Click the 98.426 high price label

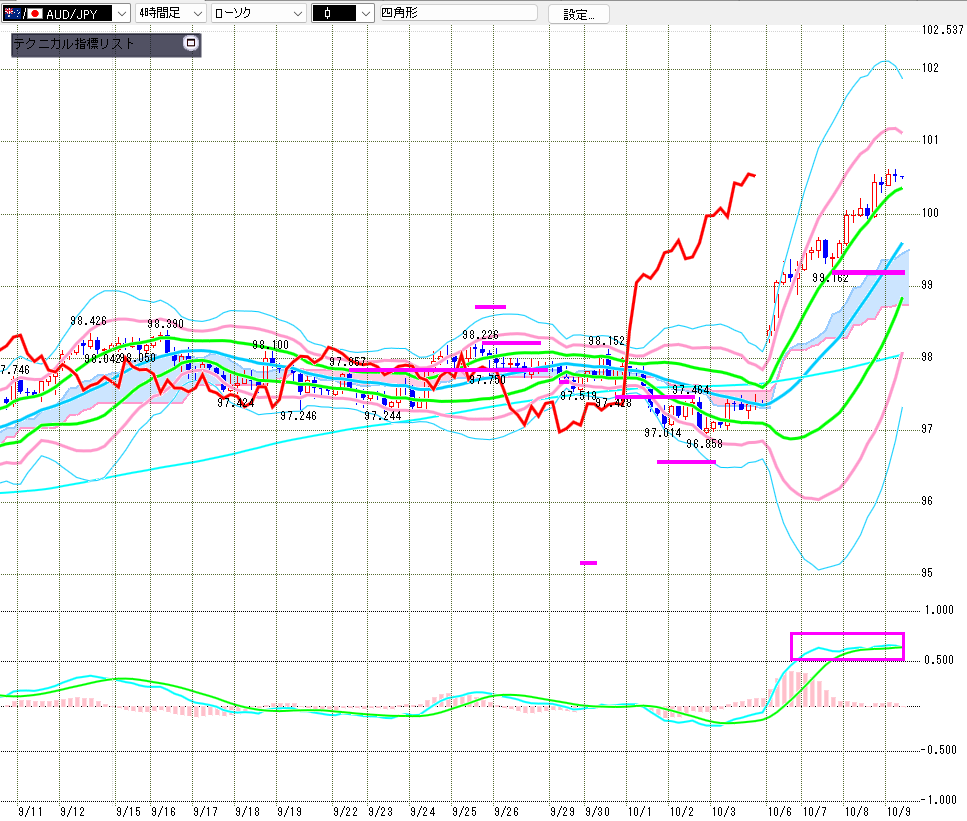pyautogui.click(x=88, y=321)
